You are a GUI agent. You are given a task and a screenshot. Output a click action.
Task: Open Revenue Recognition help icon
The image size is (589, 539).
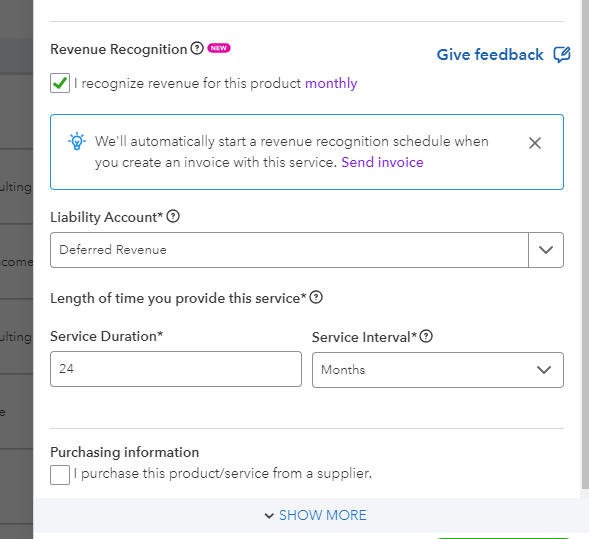(x=197, y=48)
